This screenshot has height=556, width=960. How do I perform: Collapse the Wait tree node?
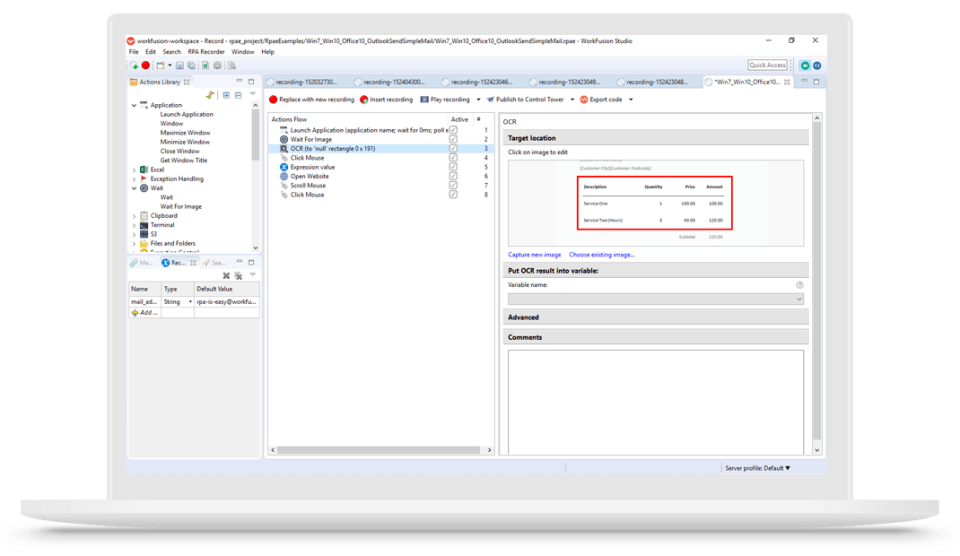pos(134,189)
